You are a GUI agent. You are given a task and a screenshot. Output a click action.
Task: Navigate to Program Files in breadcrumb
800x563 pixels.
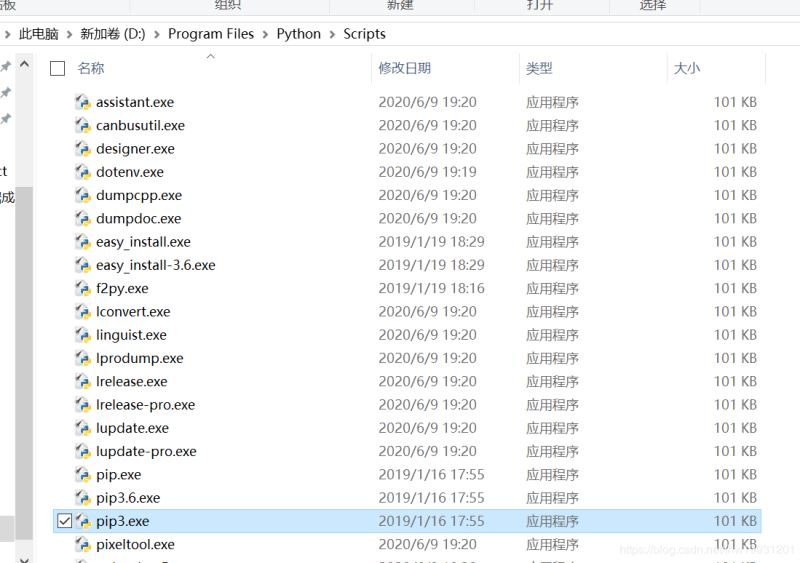[x=211, y=34]
